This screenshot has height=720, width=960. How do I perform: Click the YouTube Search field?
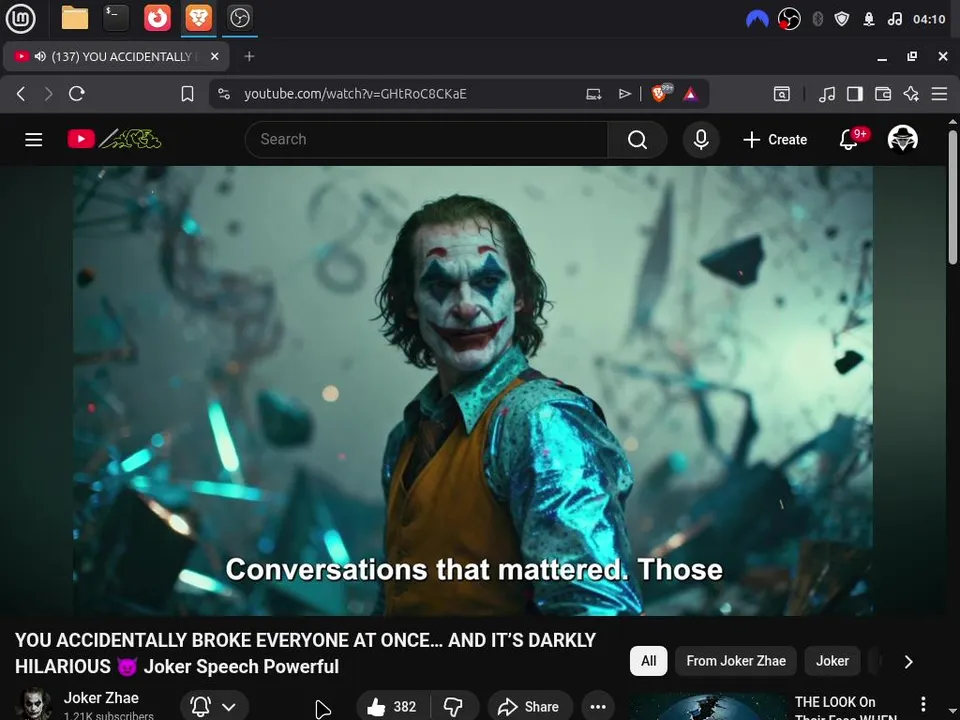pyautogui.click(x=426, y=140)
